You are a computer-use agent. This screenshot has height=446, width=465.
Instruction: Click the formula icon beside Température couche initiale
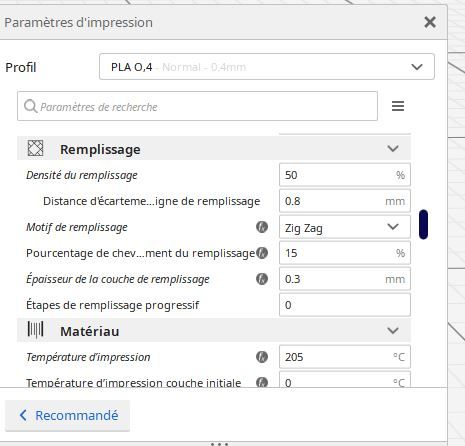[262, 382]
